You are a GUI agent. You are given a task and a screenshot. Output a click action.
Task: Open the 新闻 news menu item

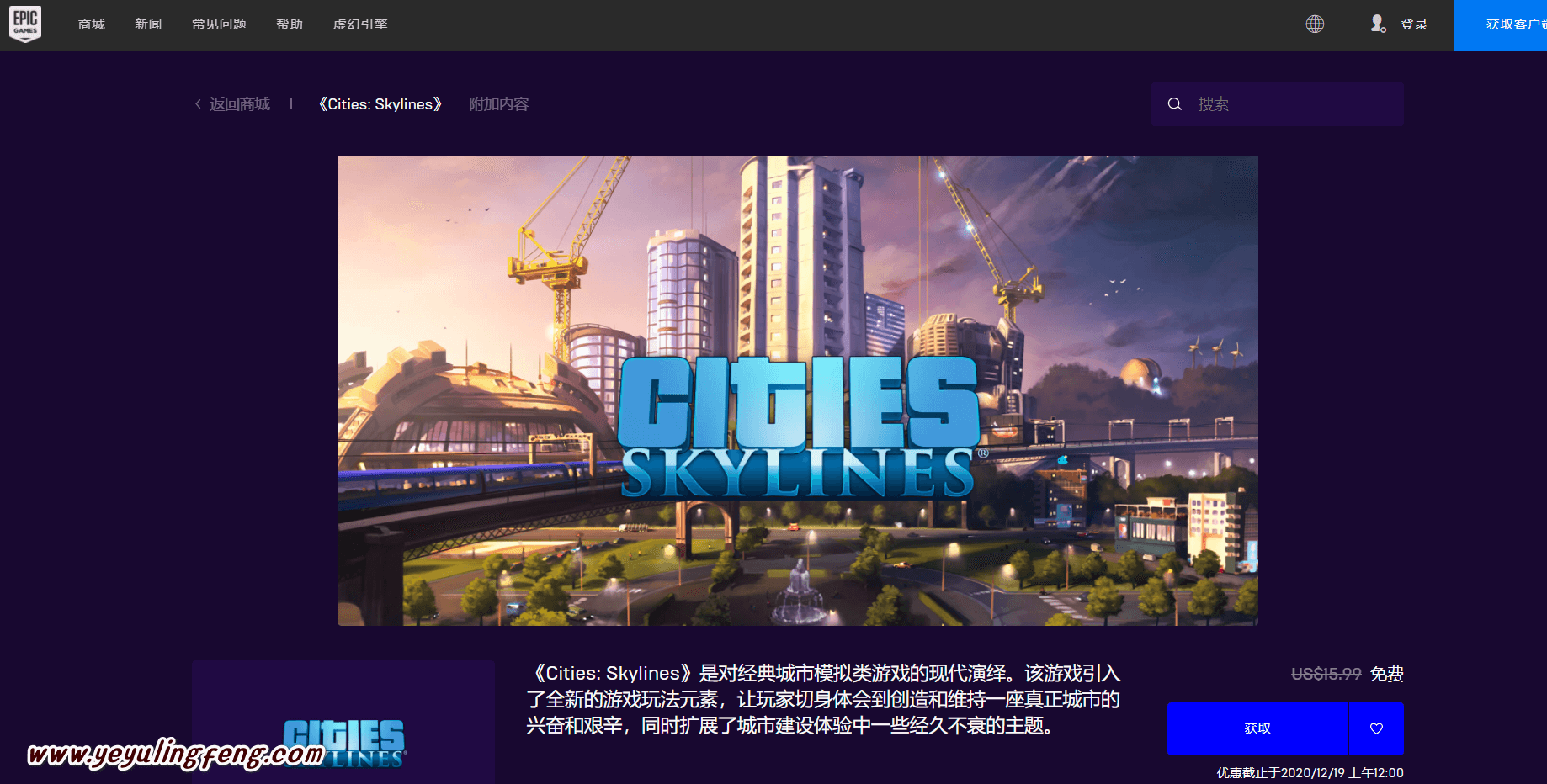coord(148,24)
